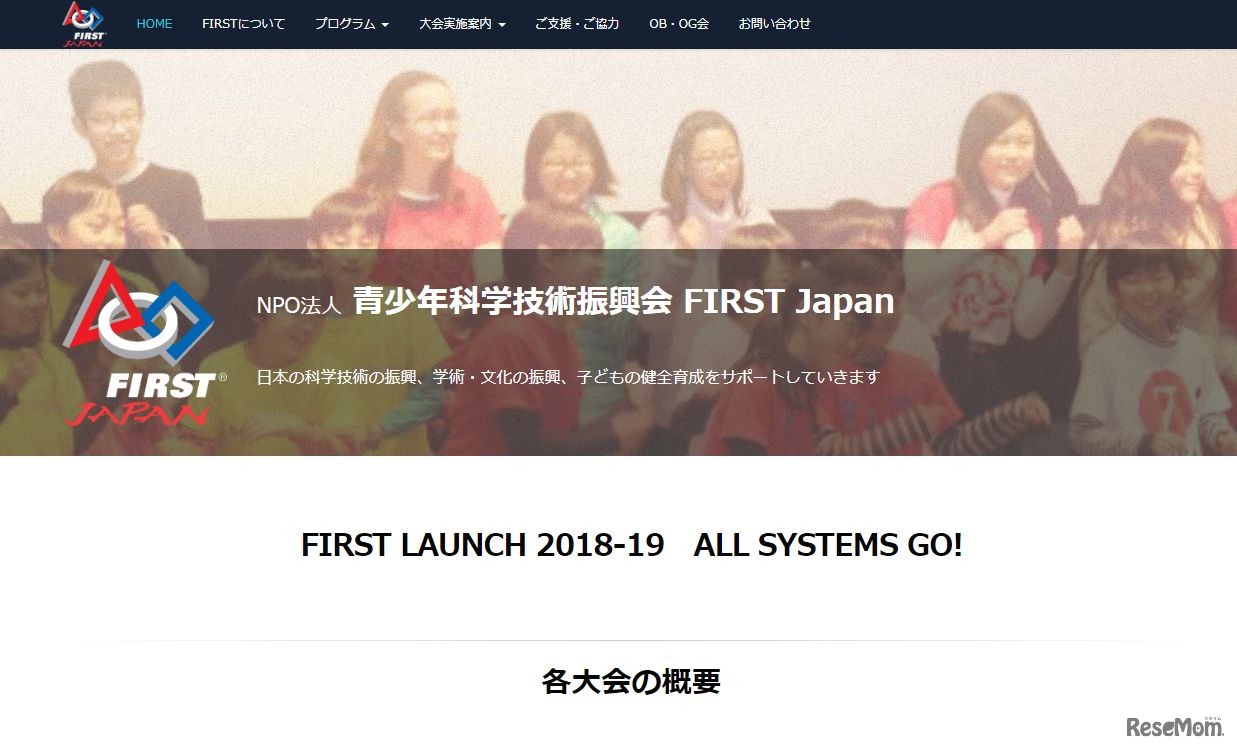Viewport: 1237px width, 750px height.
Task: Click the 各大会の概要 section heading
Action: pyautogui.click(x=631, y=681)
